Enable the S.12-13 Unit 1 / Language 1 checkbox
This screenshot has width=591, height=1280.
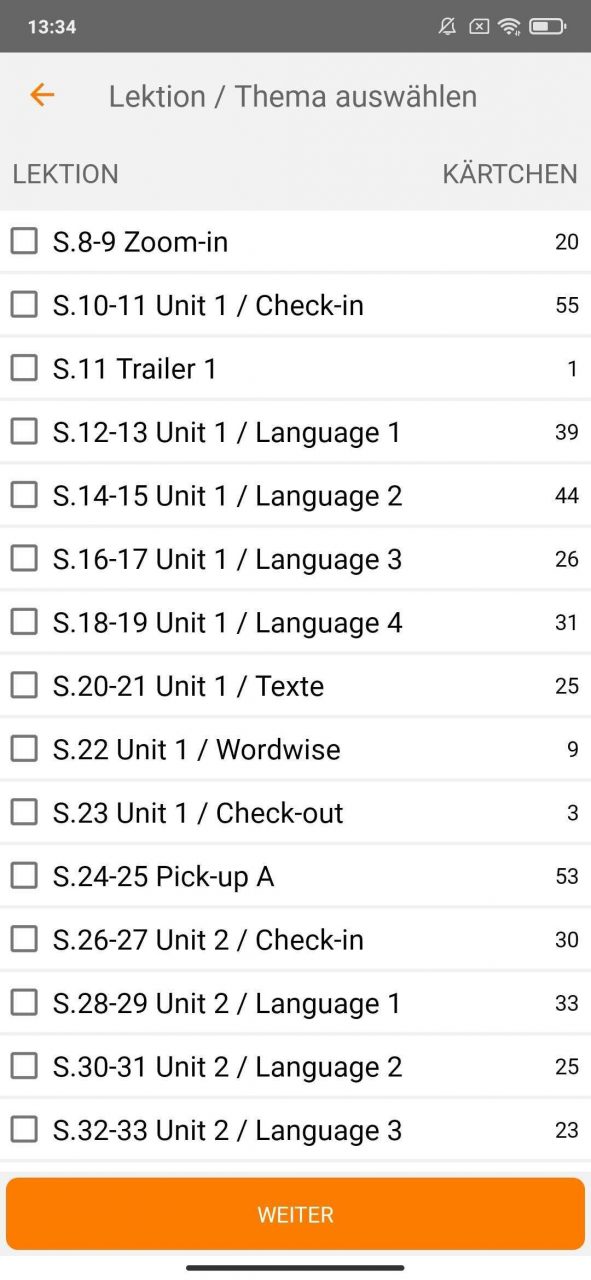(x=24, y=431)
